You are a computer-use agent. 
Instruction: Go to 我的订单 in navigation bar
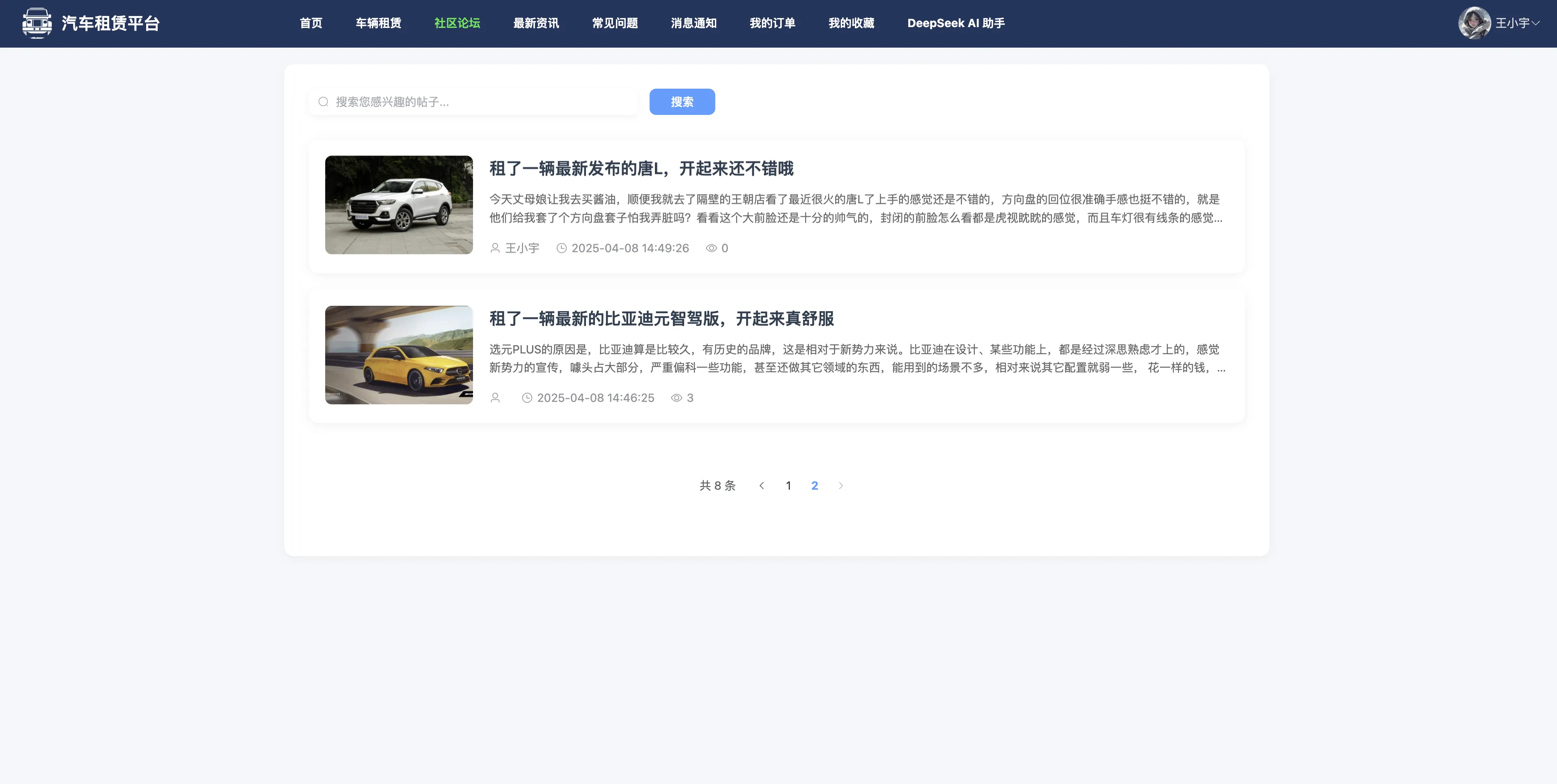tap(772, 23)
